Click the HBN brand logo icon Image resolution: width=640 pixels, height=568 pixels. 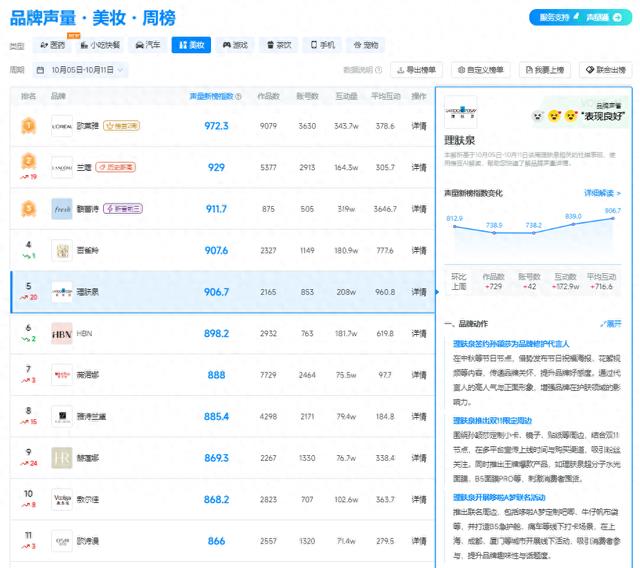click(x=62, y=333)
